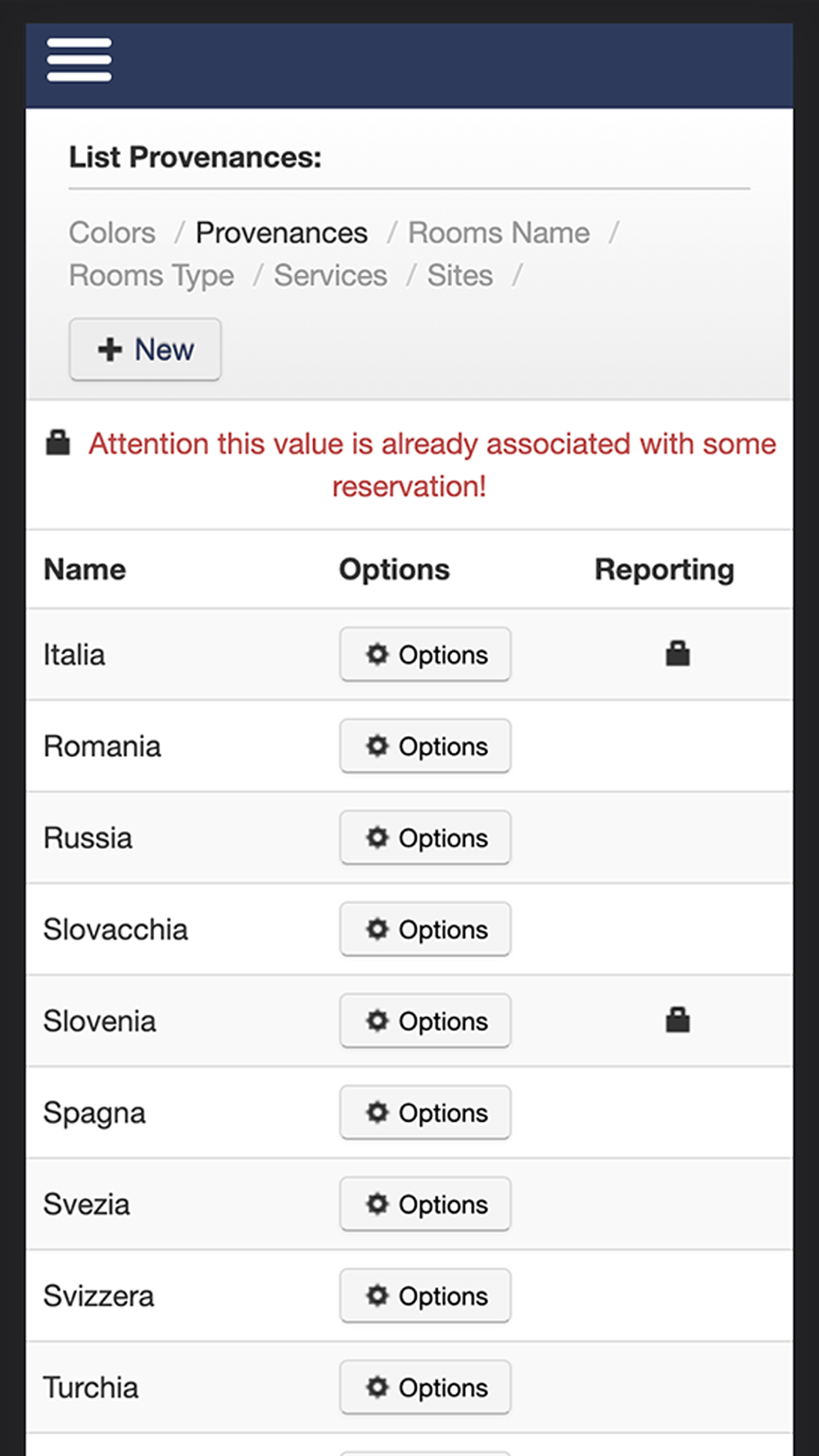Select the Provenances breadcrumb link
Image resolution: width=819 pixels, height=1456 pixels.
282,233
